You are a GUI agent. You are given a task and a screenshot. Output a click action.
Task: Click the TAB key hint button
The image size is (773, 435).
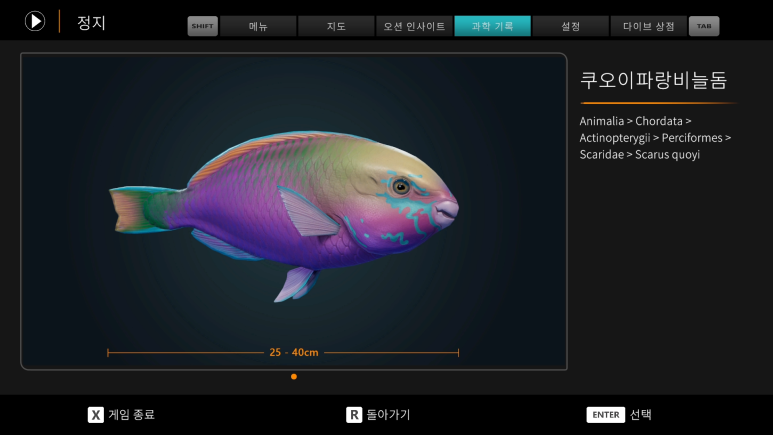coord(704,26)
